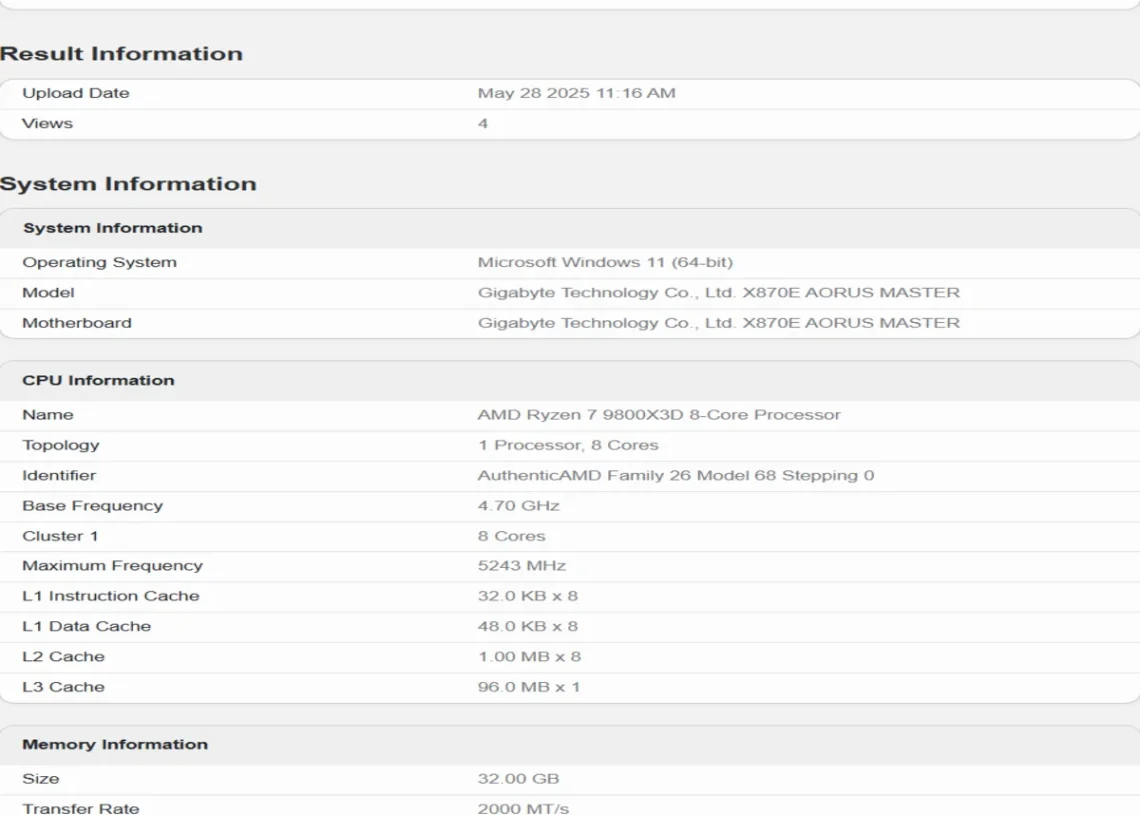Image resolution: width=1140 pixels, height=815 pixels.
Task: Select the Identifier label
Action: pos(59,475)
